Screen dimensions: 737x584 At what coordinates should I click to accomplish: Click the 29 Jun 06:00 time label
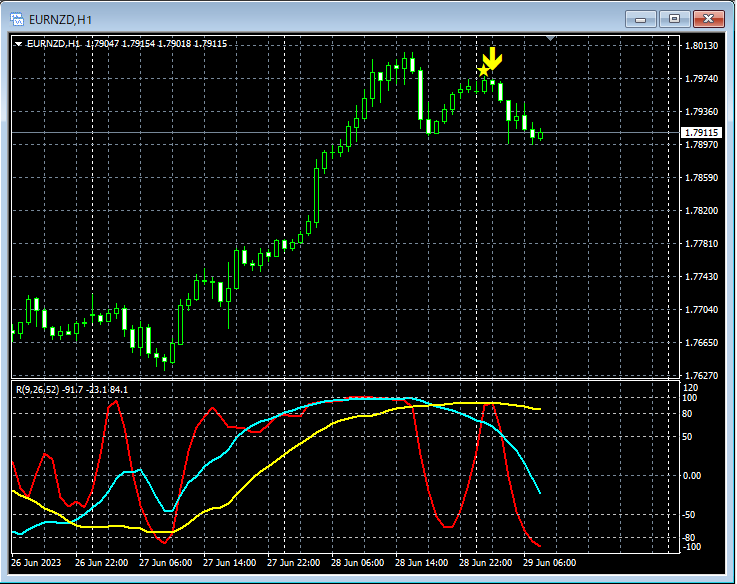click(550, 562)
